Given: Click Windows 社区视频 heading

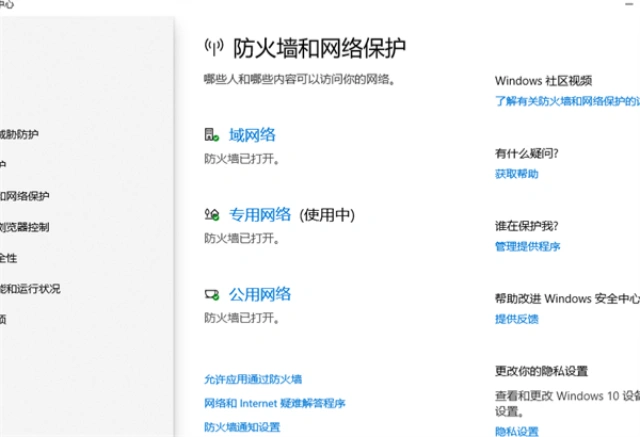Looking at the screenshot, I should pos(543,81).
